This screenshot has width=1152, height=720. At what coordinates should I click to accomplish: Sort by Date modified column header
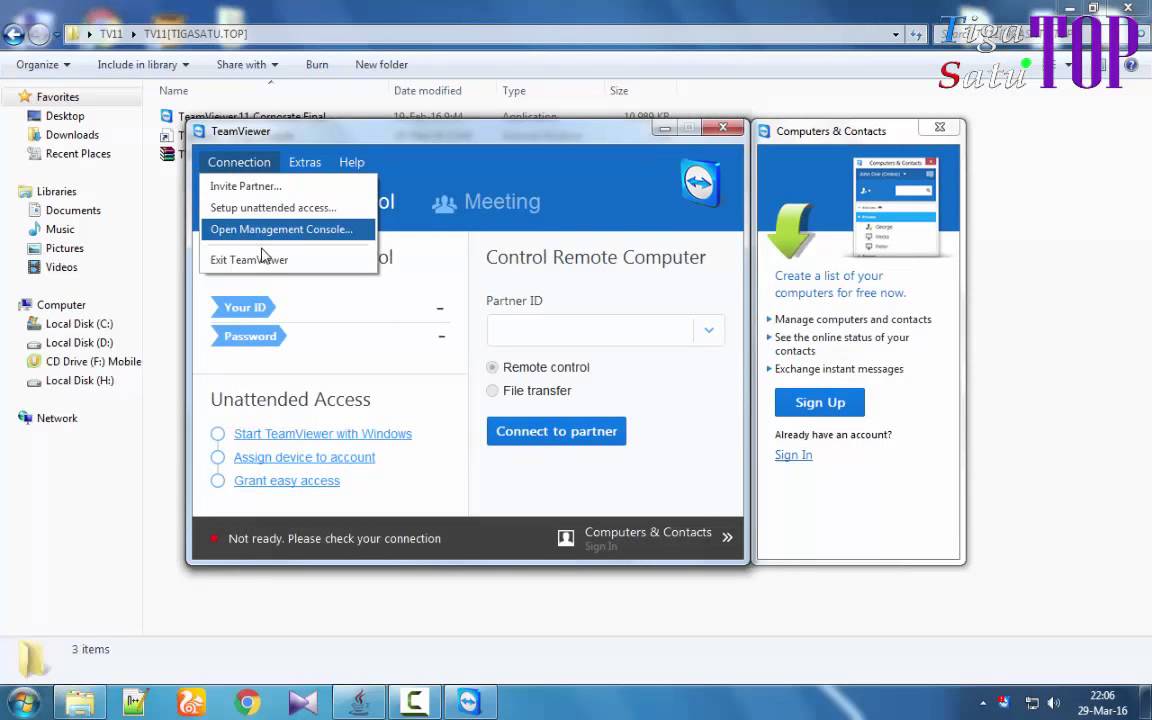[x=428, y=91]
